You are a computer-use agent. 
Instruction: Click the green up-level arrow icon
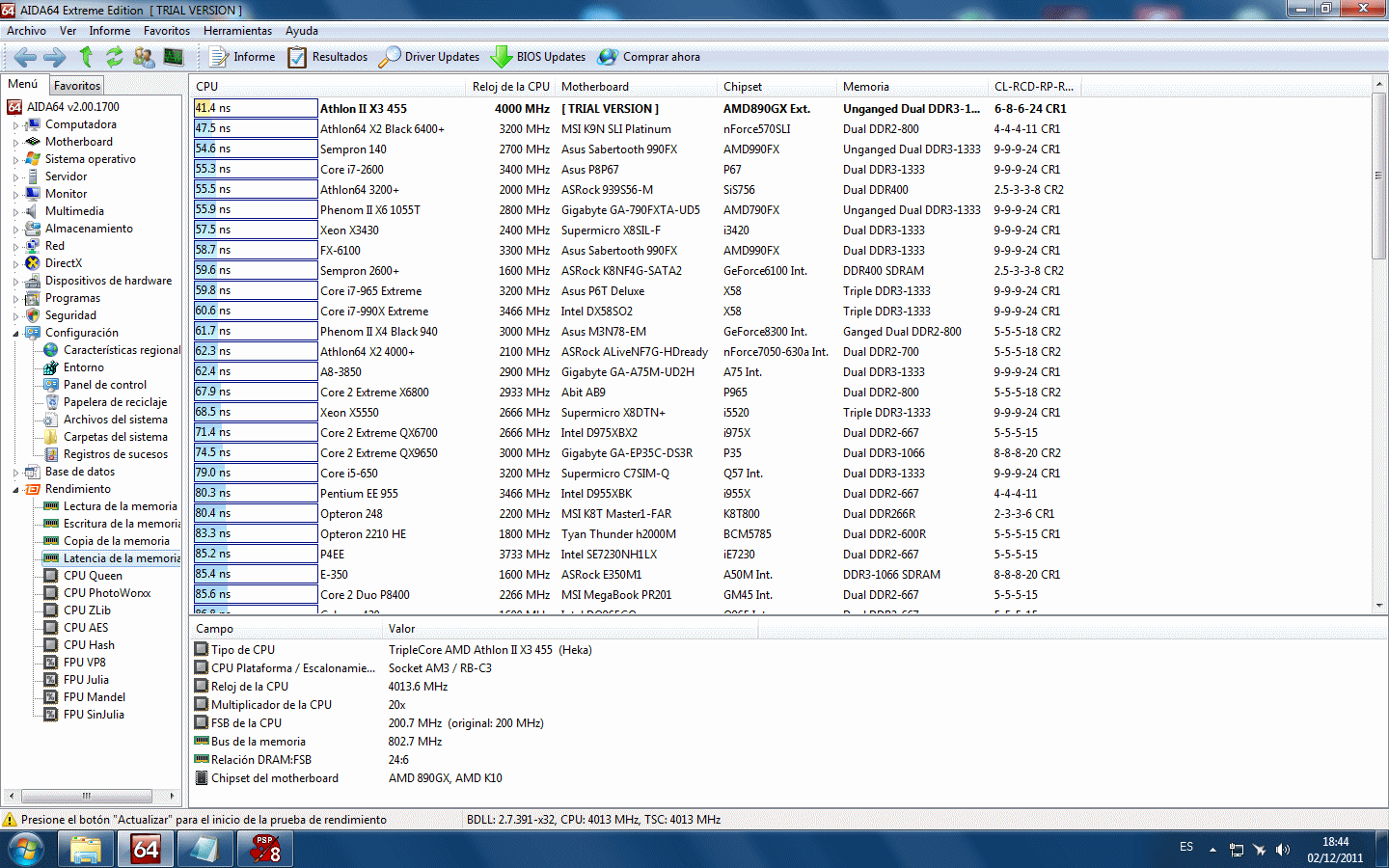pyautogui.click(x=86, y=57)
